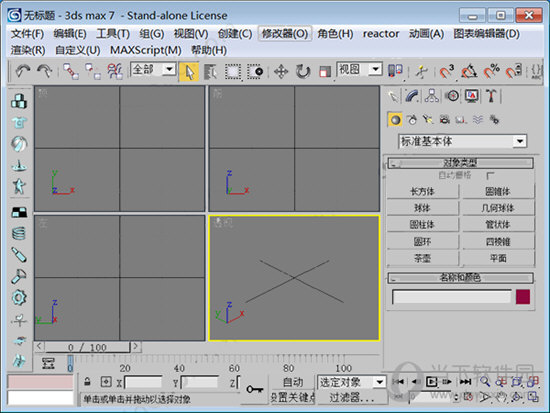Viewport: 550px width, 413px height.
Task: Click the Zoom magnifier viewport tool
Action: (484, 382)
